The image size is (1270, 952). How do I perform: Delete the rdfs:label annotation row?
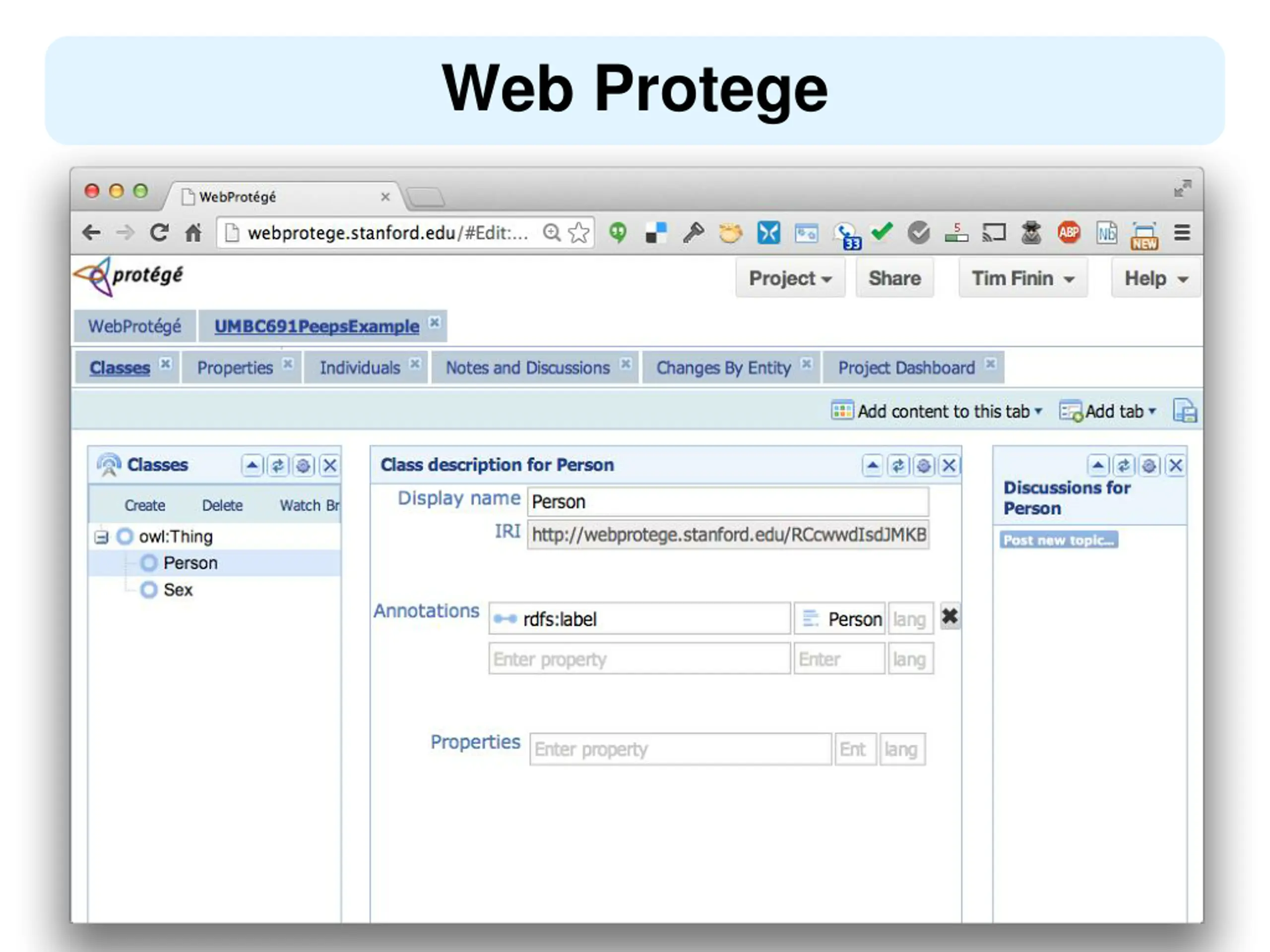(950, 617)
